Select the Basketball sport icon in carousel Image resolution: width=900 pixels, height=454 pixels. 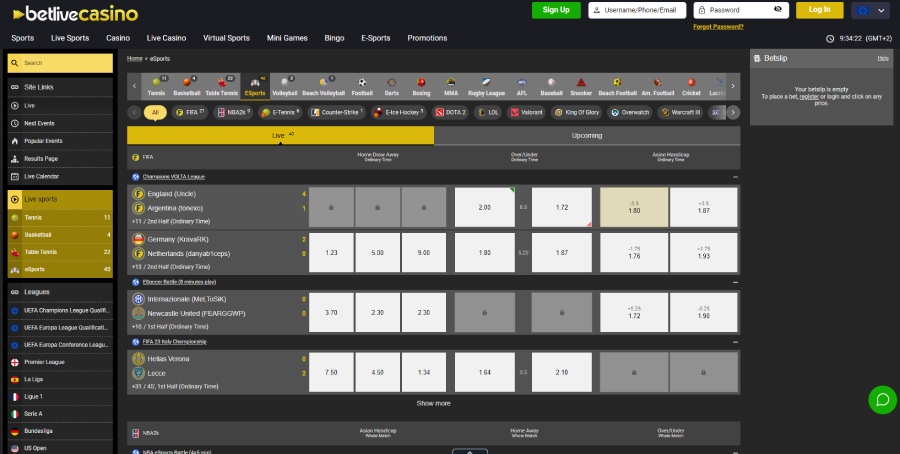[x=187, y=86]
